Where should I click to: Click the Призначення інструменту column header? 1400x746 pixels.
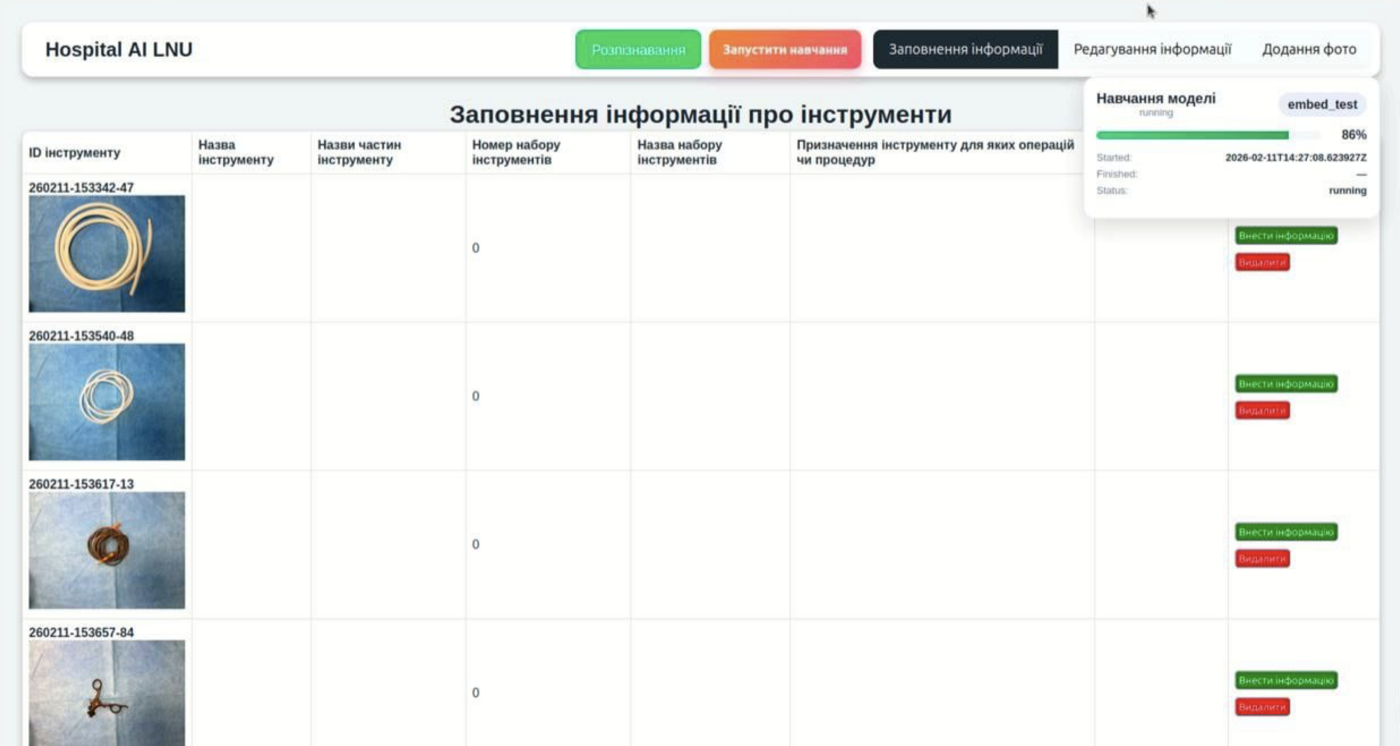click(x=935, y=152)
